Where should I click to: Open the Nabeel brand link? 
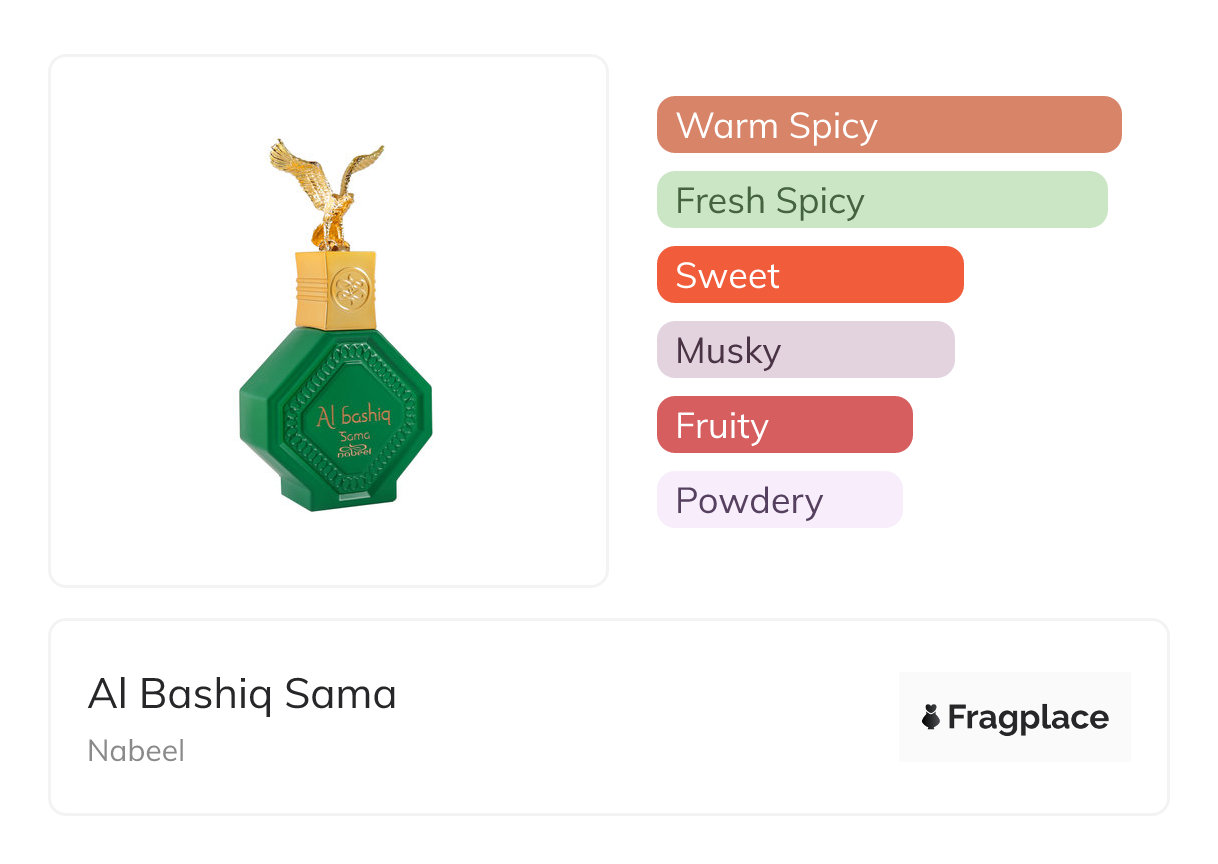pos(136,750)
